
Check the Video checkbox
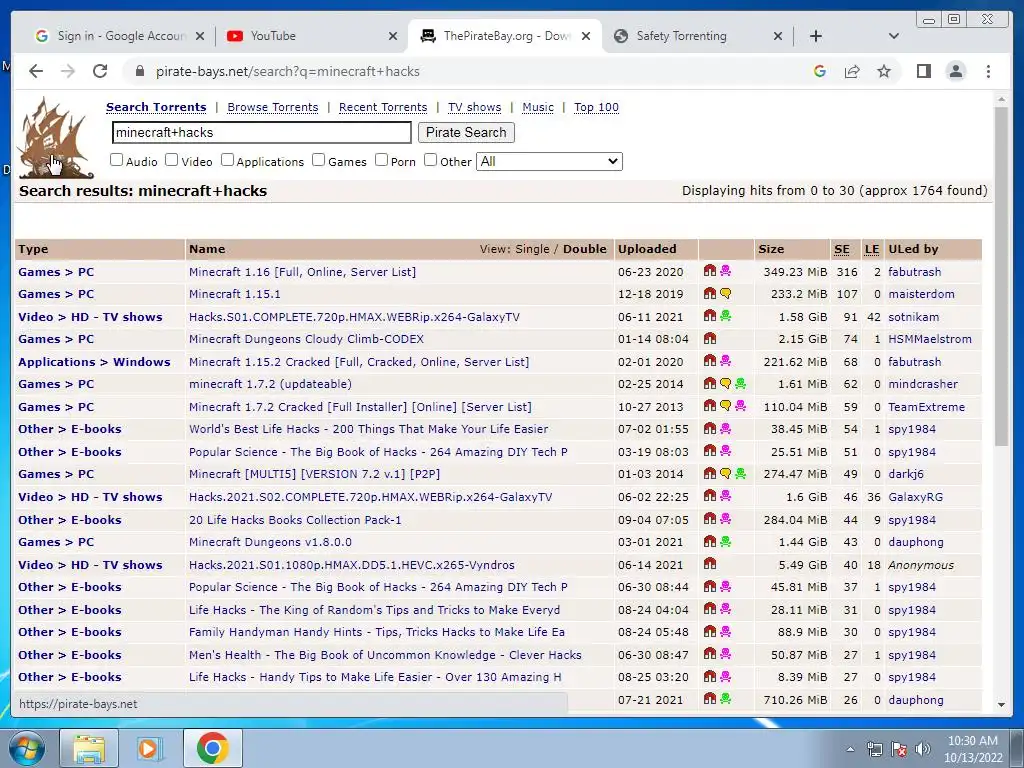172,160
